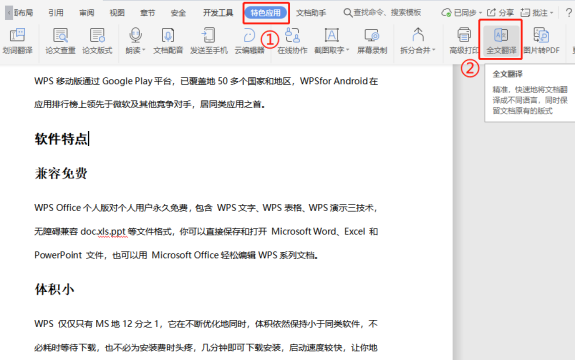
Task: Open 云编辑器 cloud editor
Action: [x=249, y=41]
